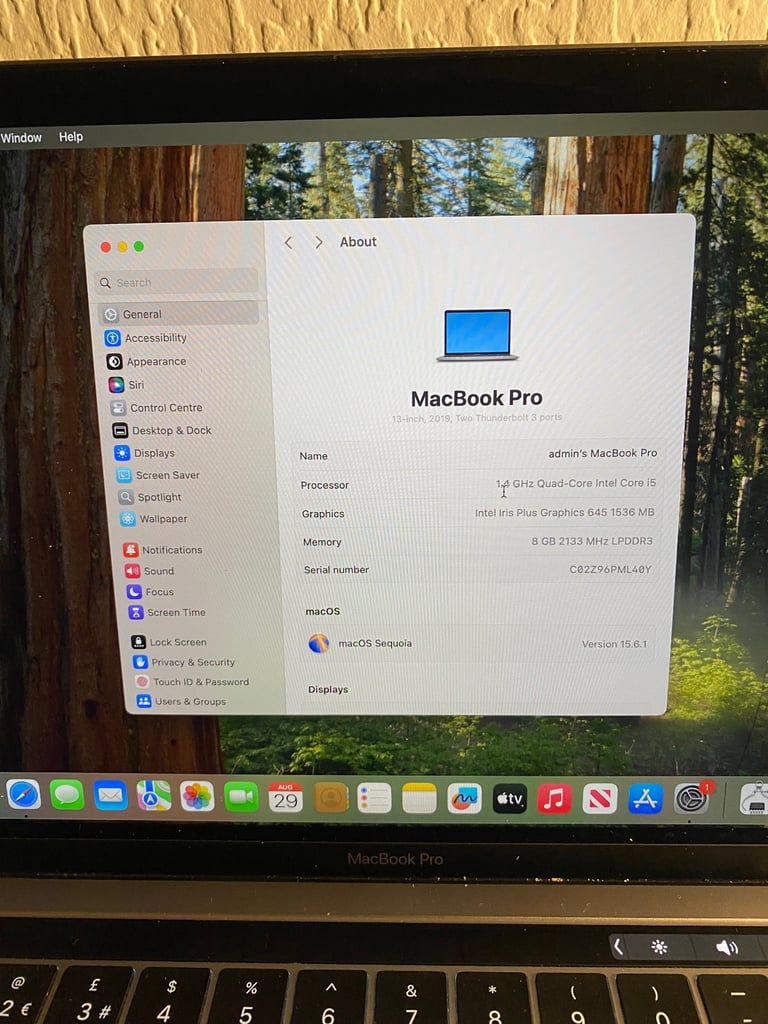
Task: Close the System Settings window
Action: coord(105,247)
